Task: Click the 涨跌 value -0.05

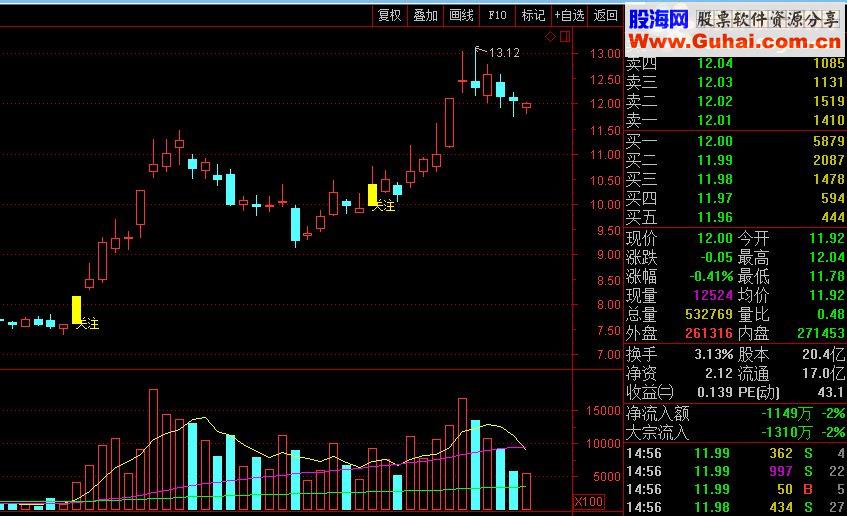Action: pos(717,257)
